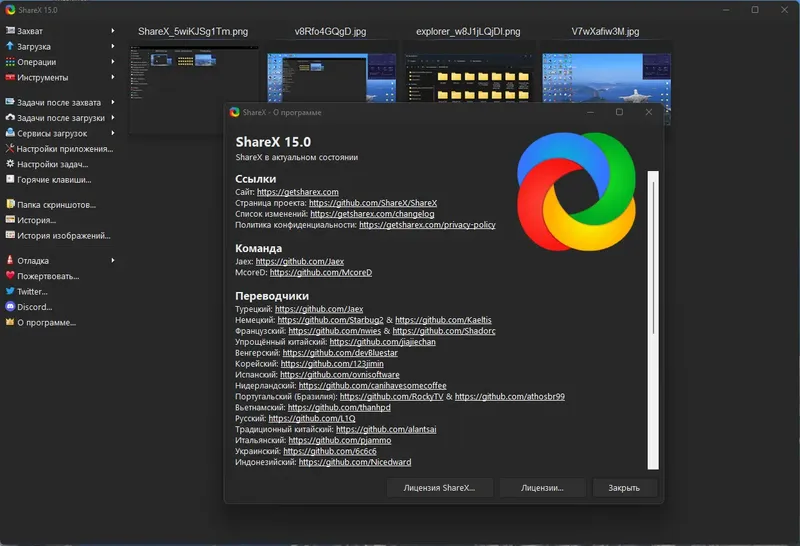Image resolution: width=800 pixels, height=546 pixels.
Task: Click the Twitter bird icon
Action: (x=10, y=291)
